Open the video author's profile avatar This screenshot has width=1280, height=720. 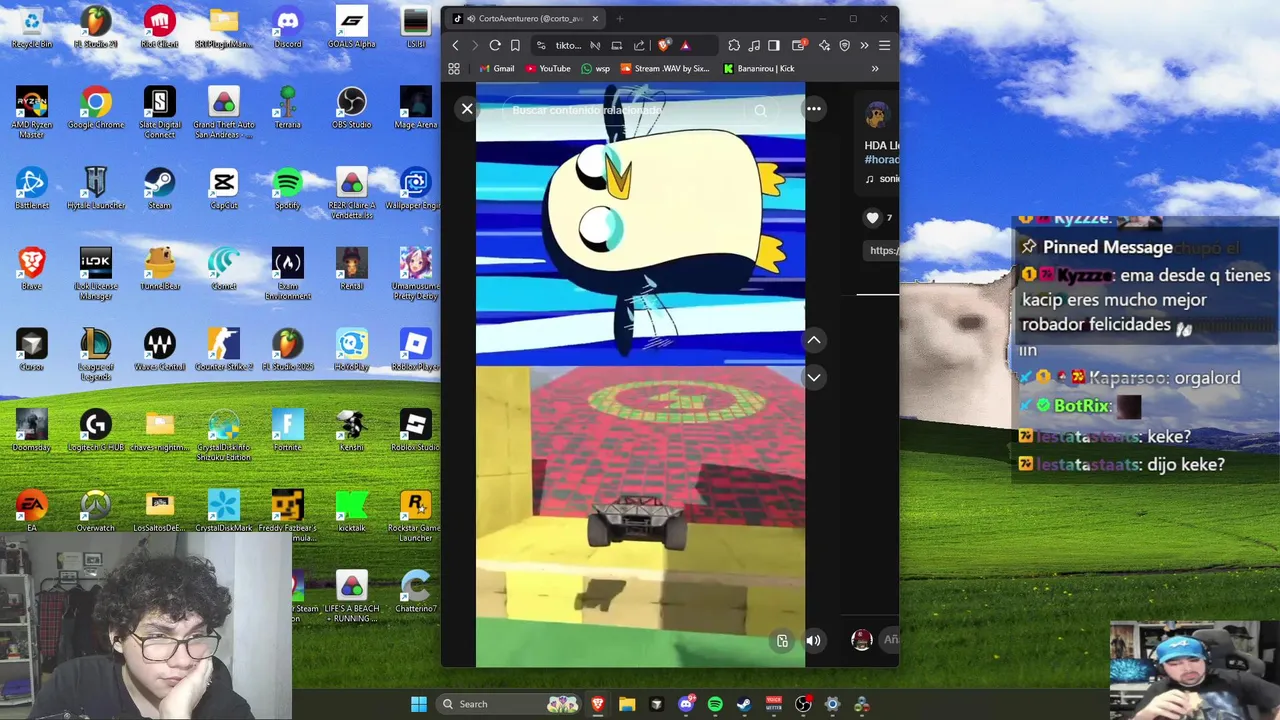coord(877,115)
